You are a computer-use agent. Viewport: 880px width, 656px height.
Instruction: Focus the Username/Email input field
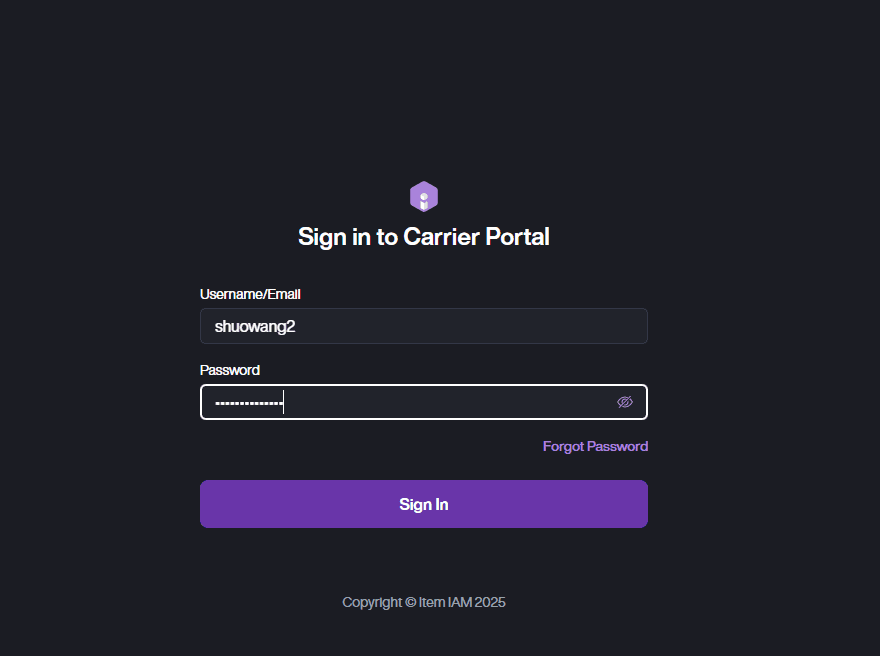click(x=424, y=326)
